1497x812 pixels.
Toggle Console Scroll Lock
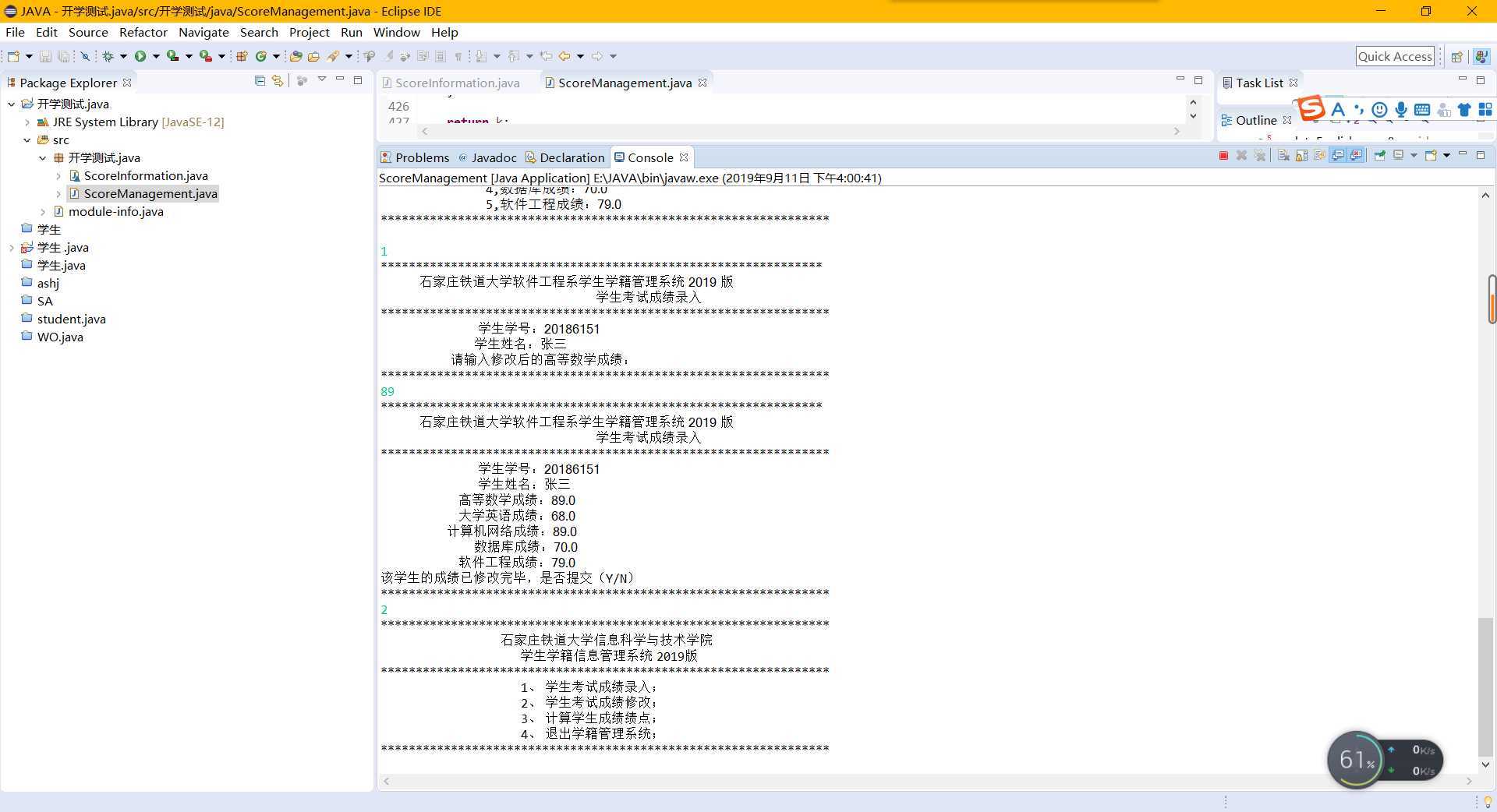(1301, 156)
